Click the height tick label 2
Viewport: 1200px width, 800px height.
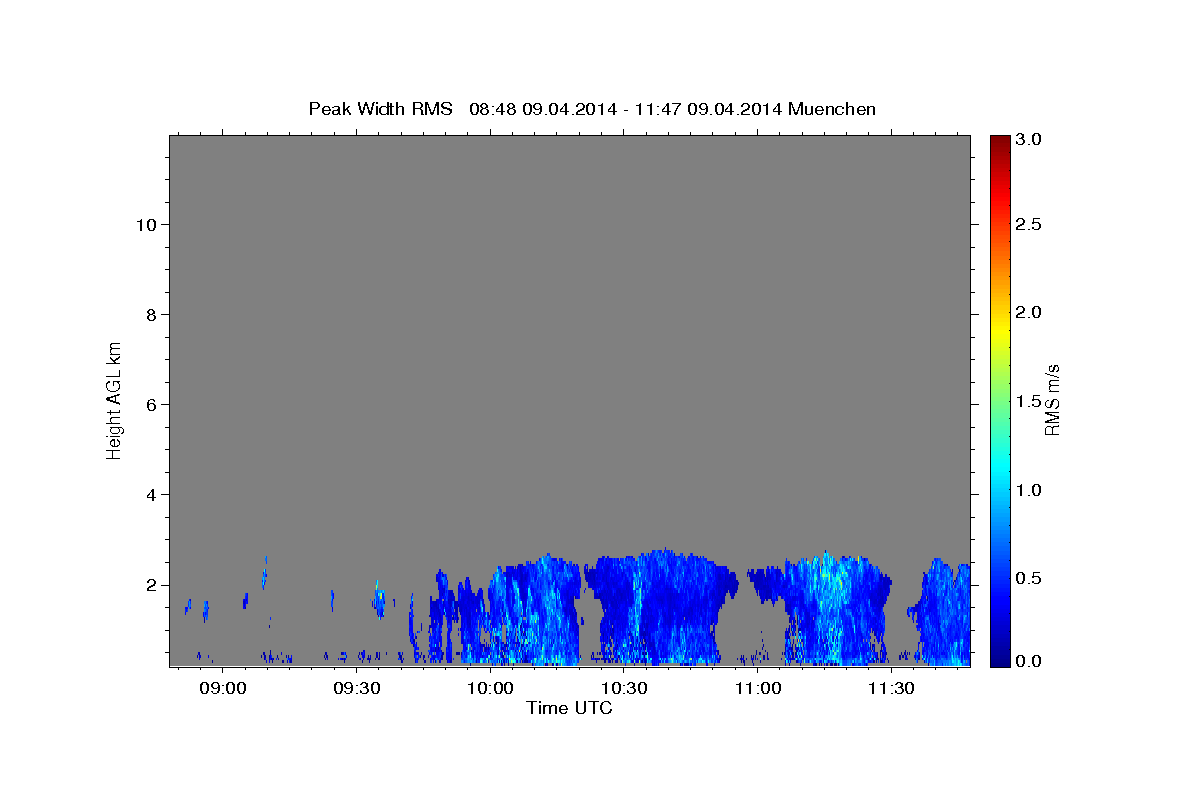coord(150,585)
